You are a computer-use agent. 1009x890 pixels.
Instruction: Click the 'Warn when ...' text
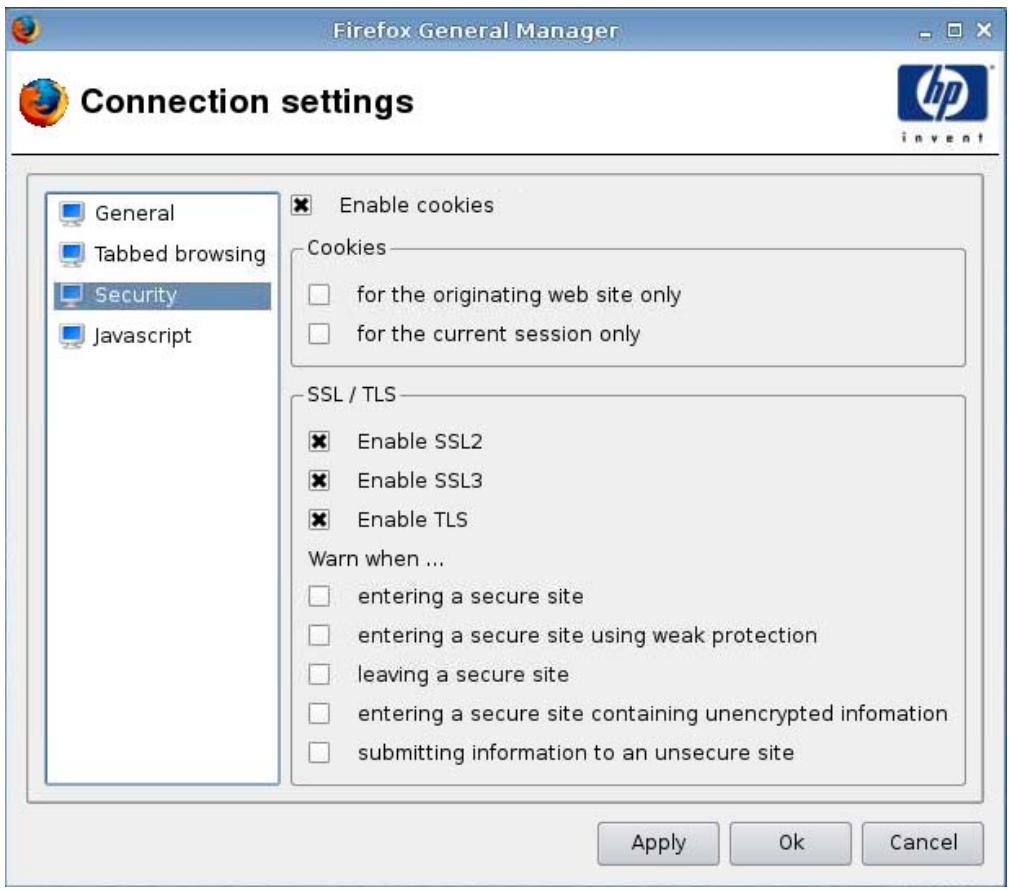pos(376,559)
